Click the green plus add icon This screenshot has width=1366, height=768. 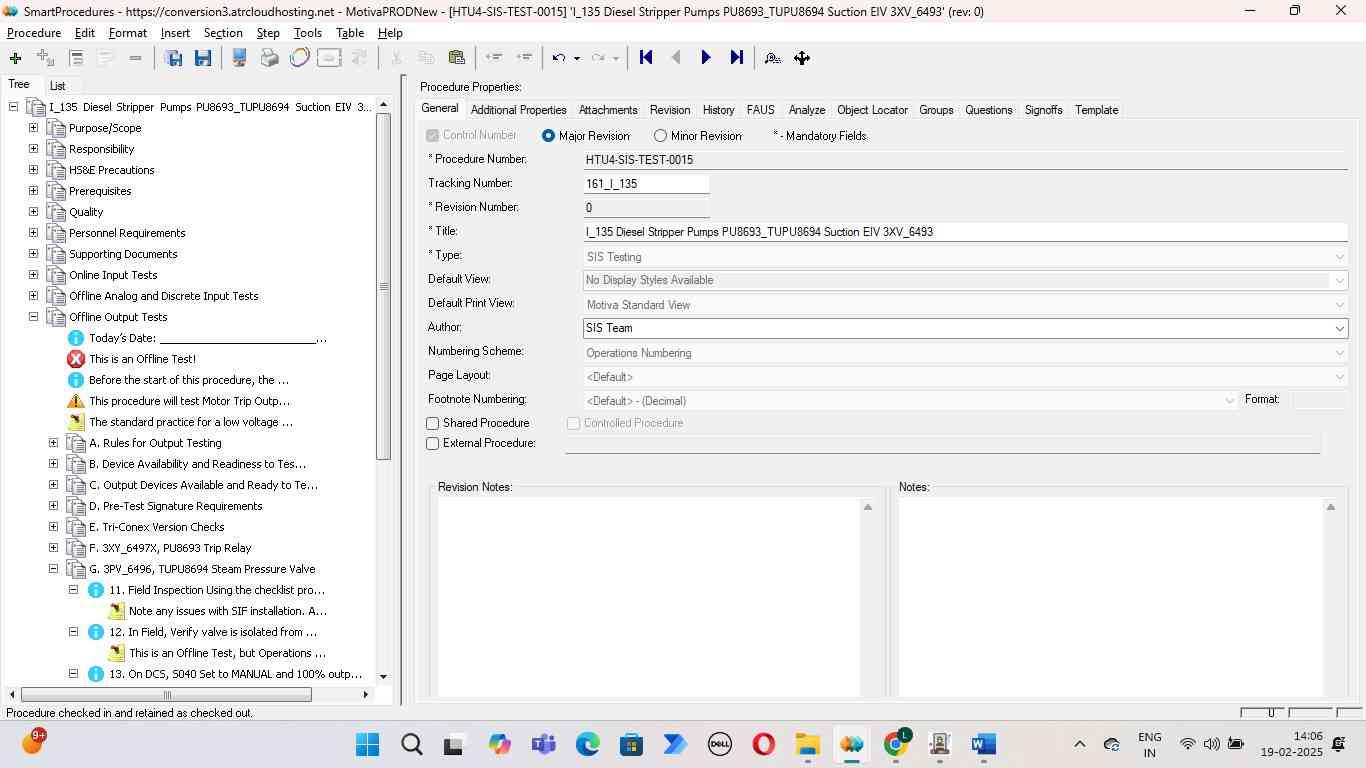coord(15,58)
